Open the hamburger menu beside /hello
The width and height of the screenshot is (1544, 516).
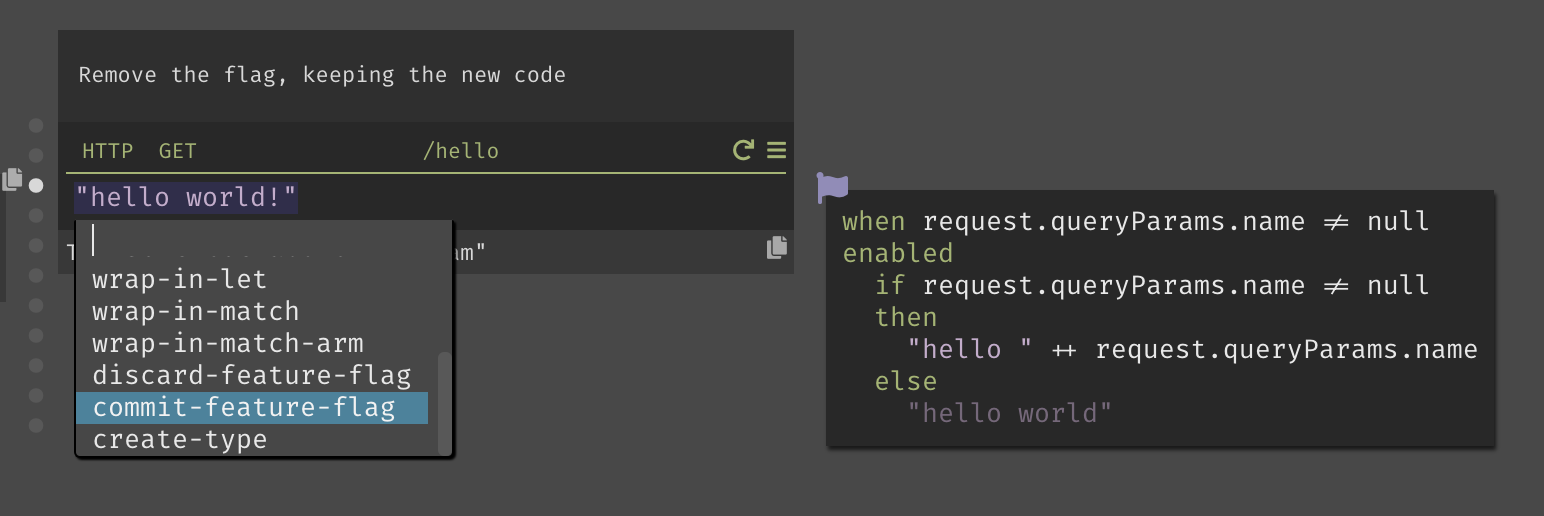pos(776,150)
